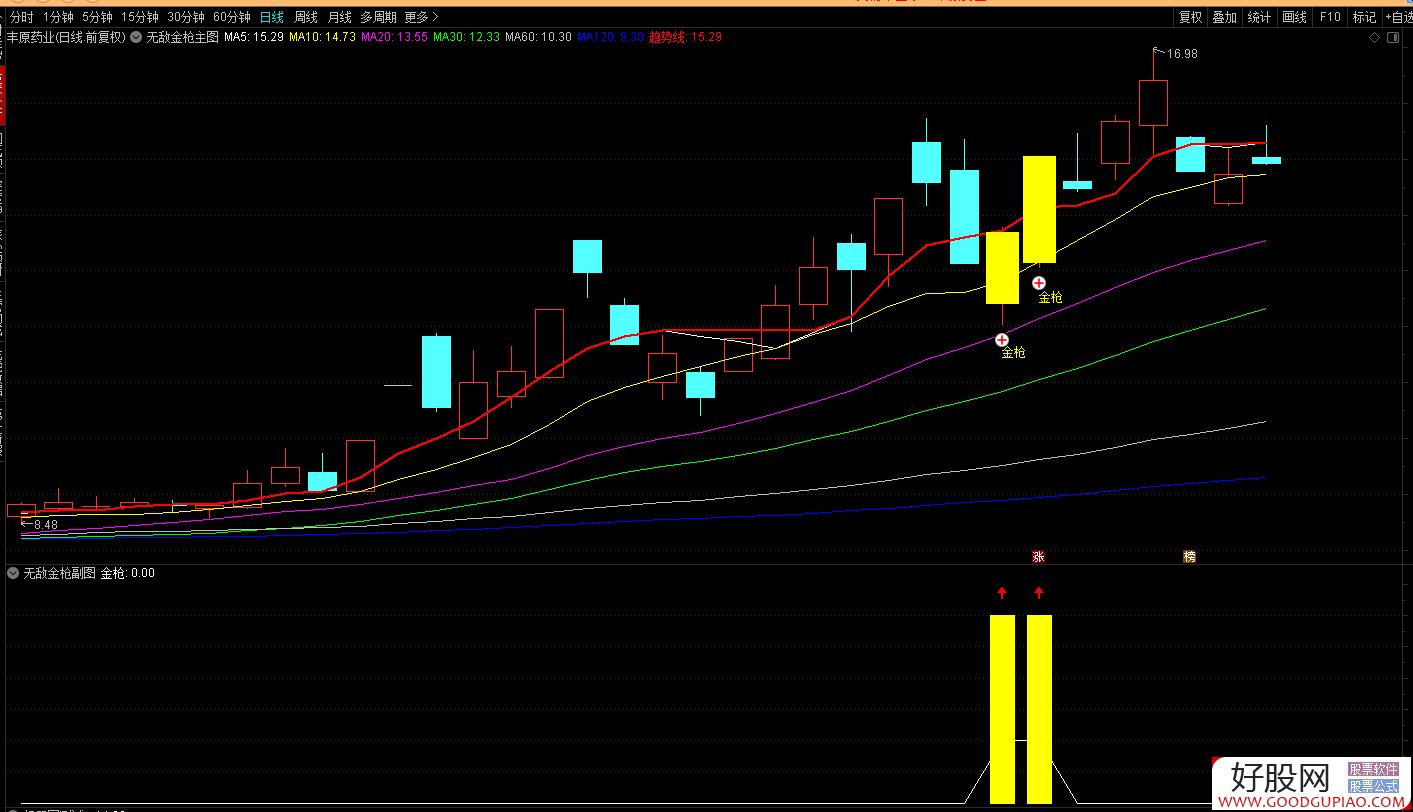Click the green MA30: 12.33 label
1413x812 pixels.
tap(466, 37)
